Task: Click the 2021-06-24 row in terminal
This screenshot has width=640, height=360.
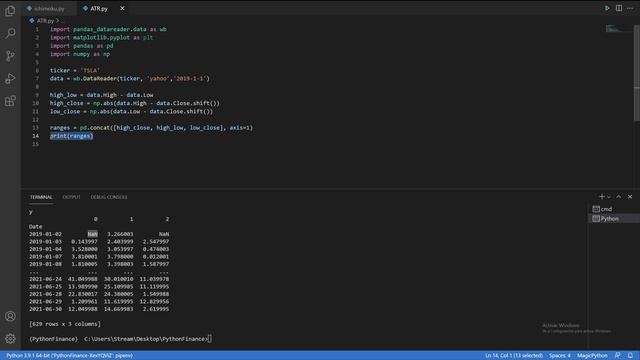Action: (99, 279)
